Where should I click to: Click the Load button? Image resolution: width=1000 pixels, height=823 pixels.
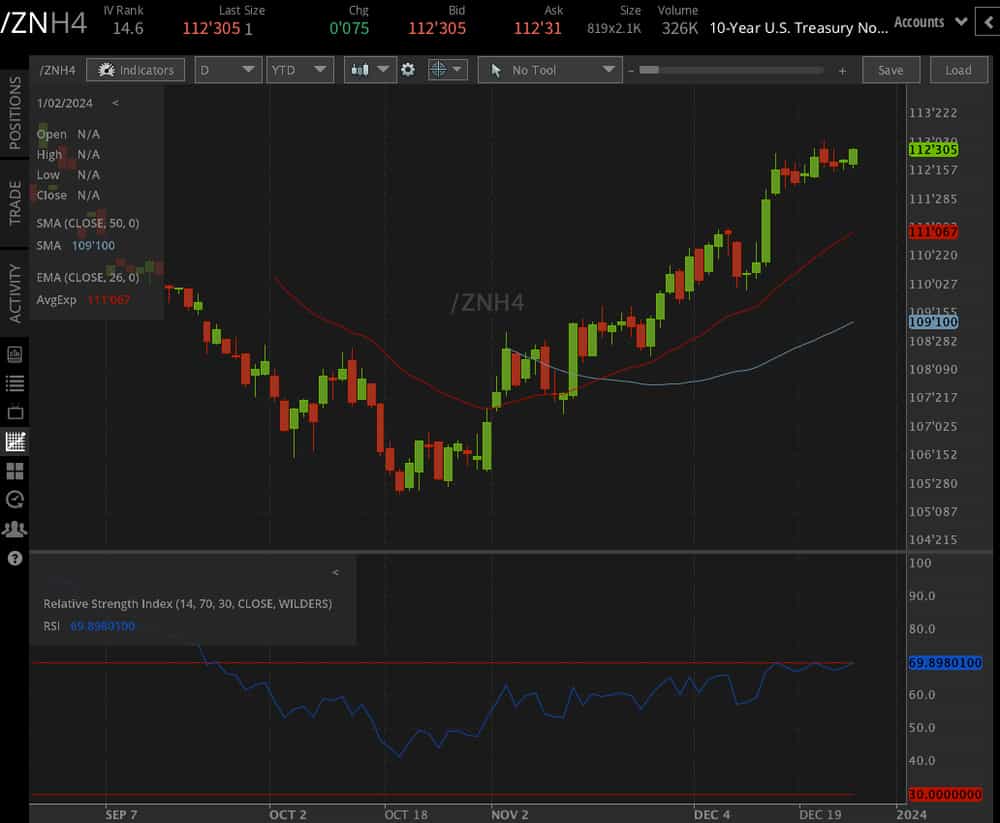tap(959, 70)
